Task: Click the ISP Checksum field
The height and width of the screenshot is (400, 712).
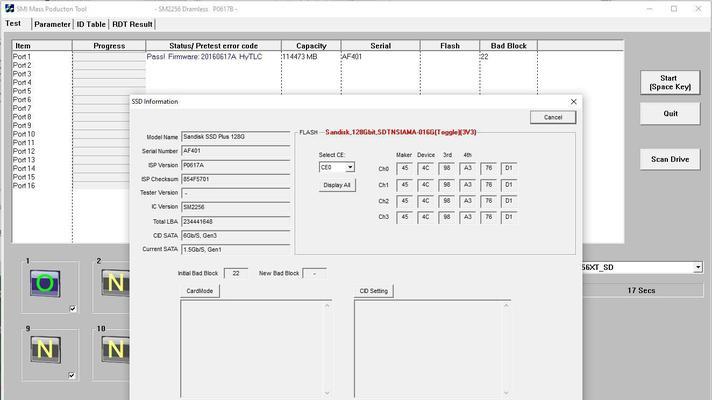Action: [x=235, y=179]
